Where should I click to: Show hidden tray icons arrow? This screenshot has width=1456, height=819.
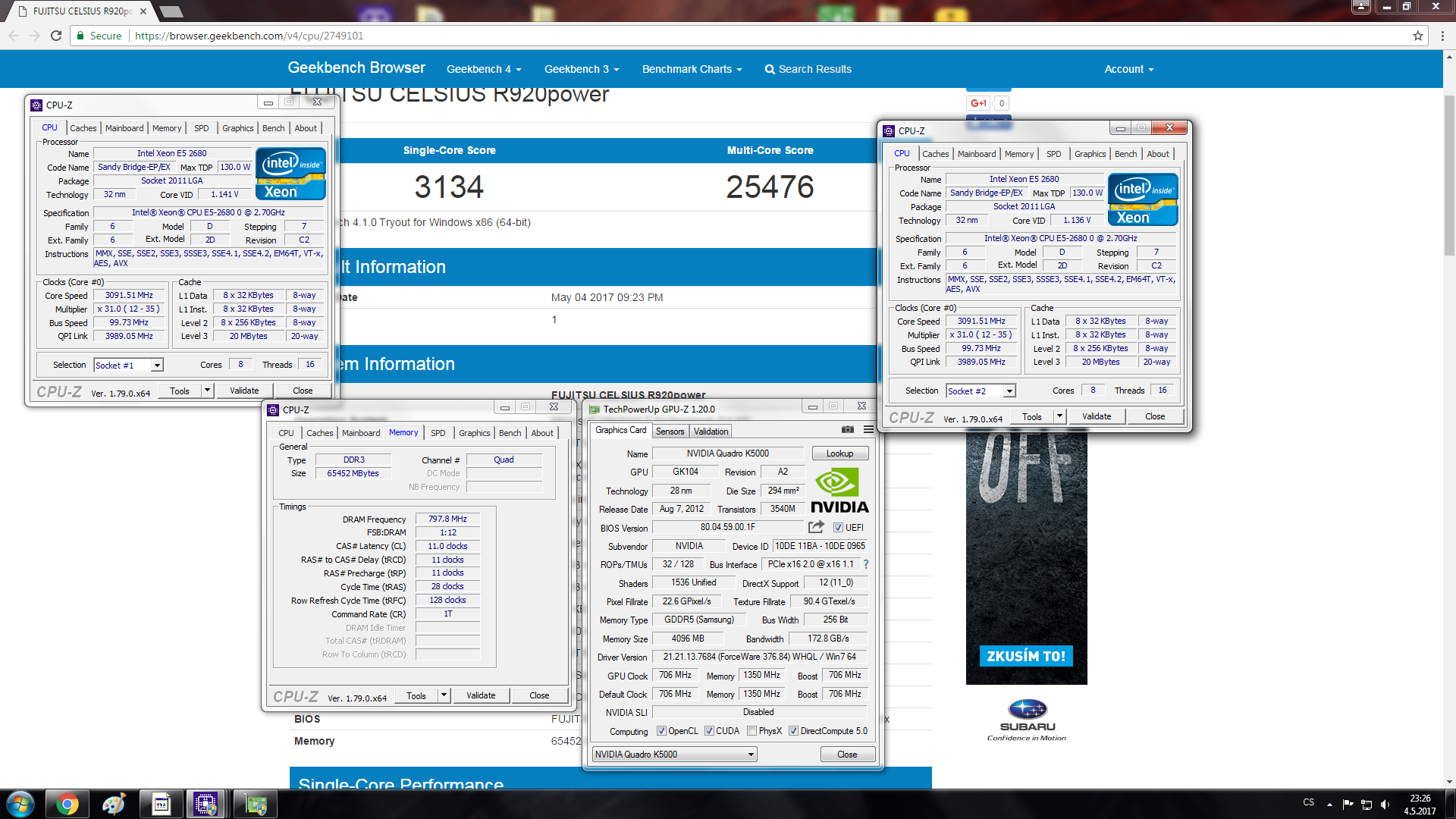click(x=1329, y=804)
